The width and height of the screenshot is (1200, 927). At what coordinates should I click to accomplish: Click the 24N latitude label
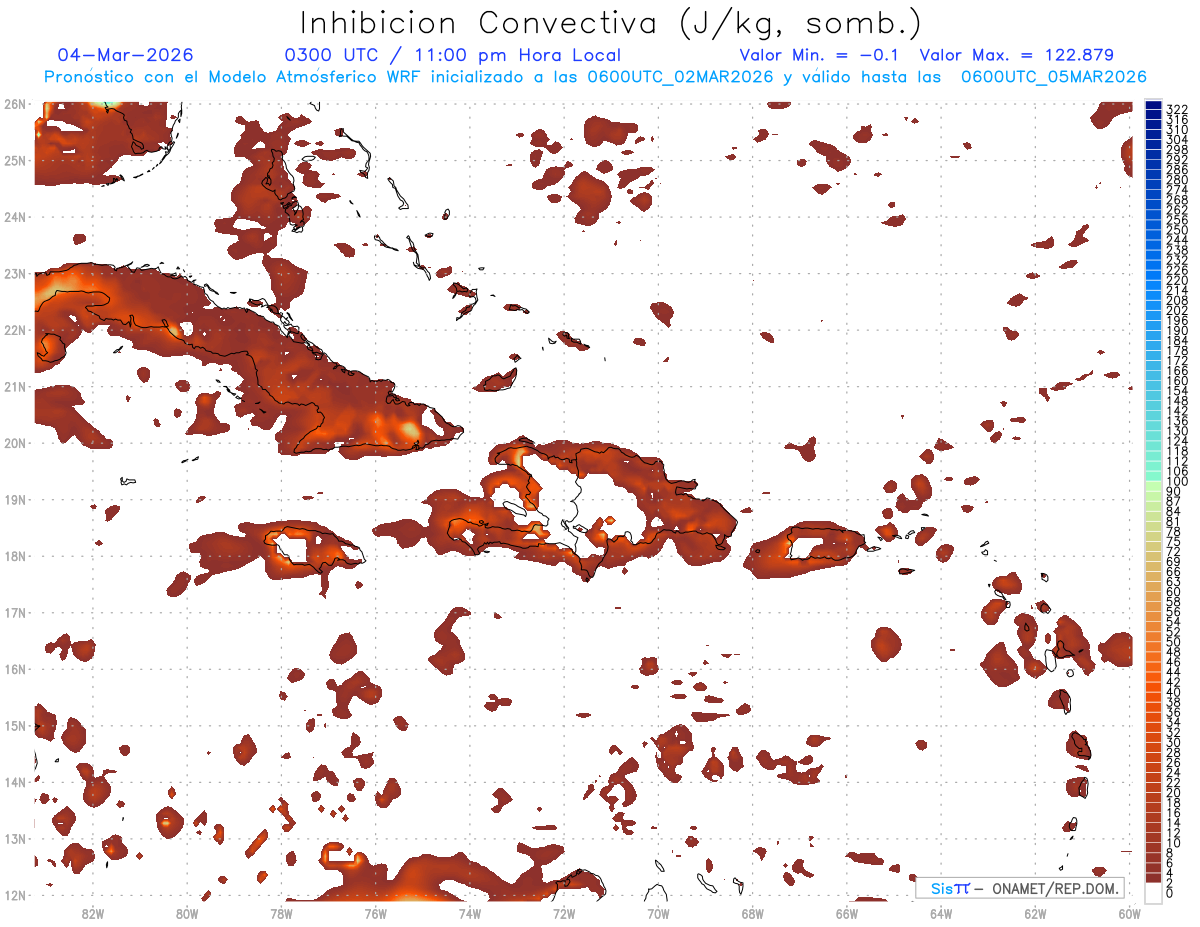[14, 217]
